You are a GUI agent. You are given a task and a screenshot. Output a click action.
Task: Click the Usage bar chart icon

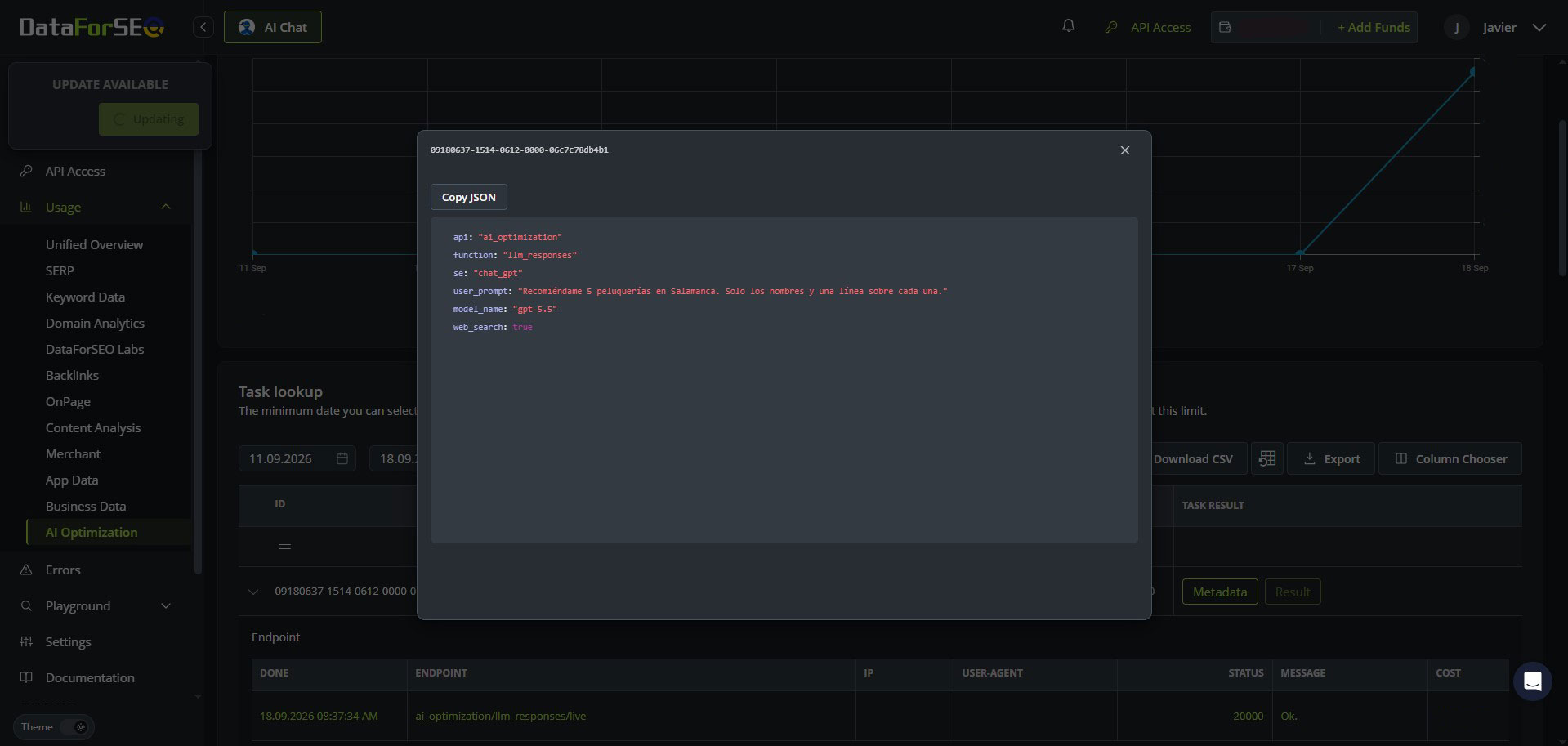[25, 207]
